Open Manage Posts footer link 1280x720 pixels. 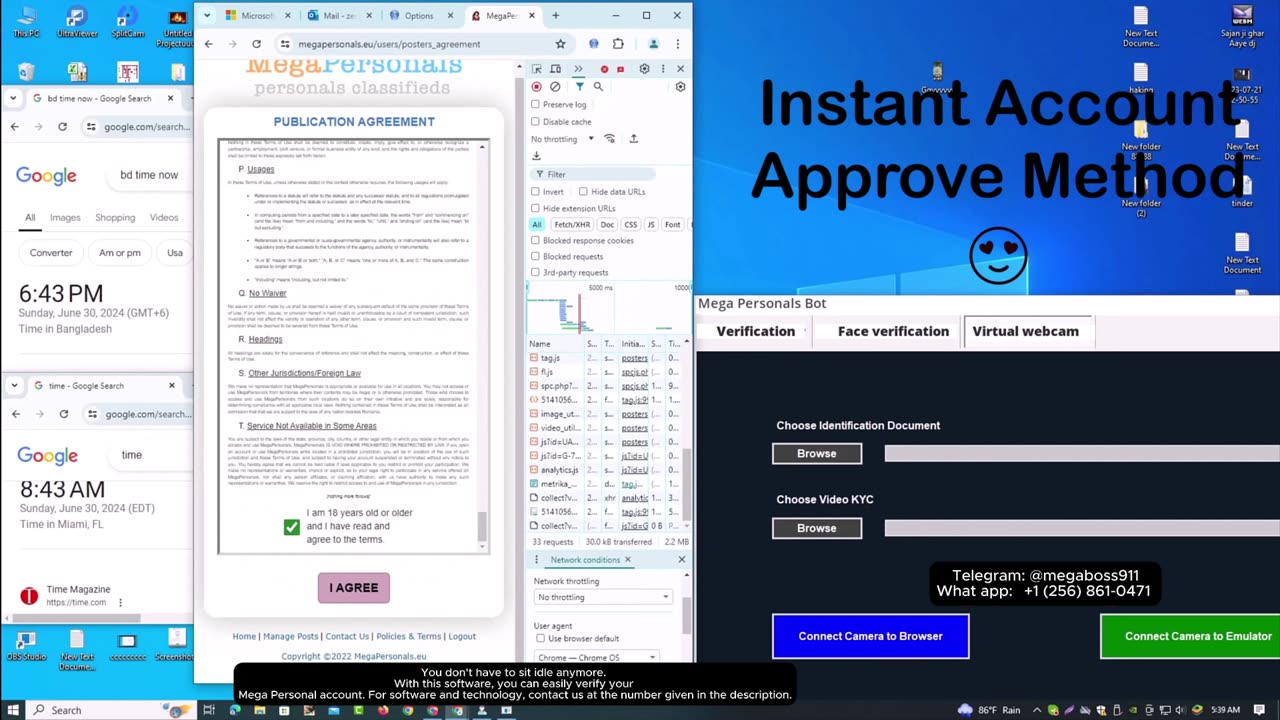[291, 636]
